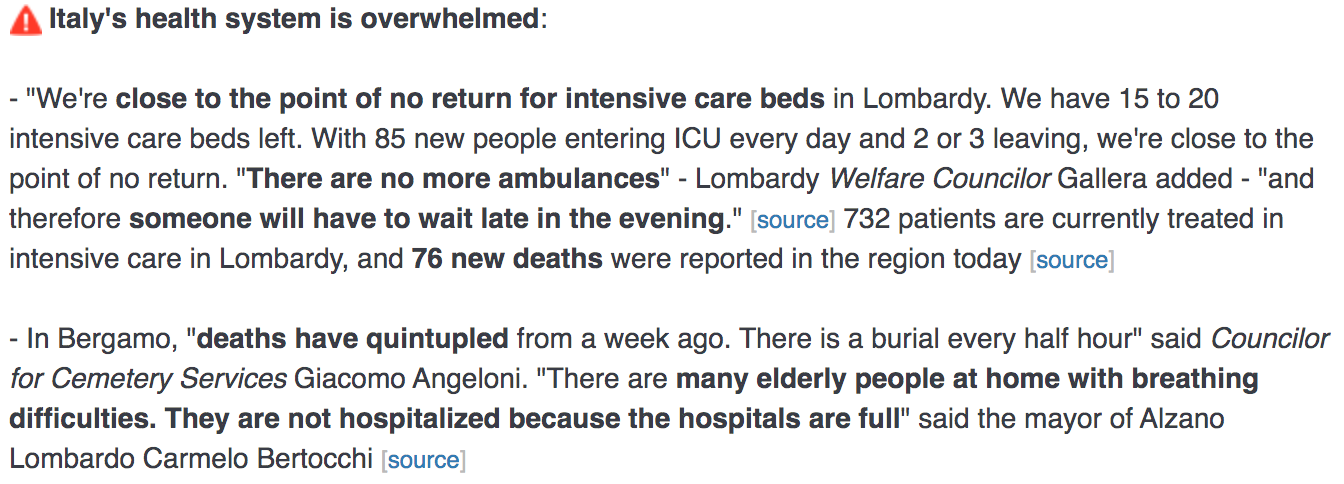Click the red warning triangle icon

(26, 21)
